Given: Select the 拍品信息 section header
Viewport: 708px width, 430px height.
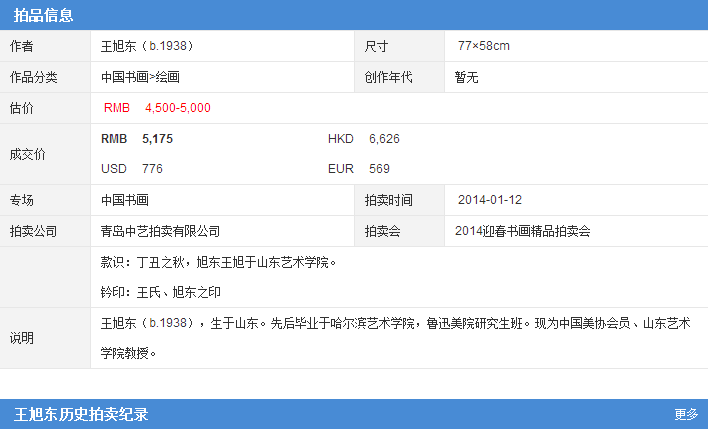Looking at the screenshot, I should click(43, 14).
